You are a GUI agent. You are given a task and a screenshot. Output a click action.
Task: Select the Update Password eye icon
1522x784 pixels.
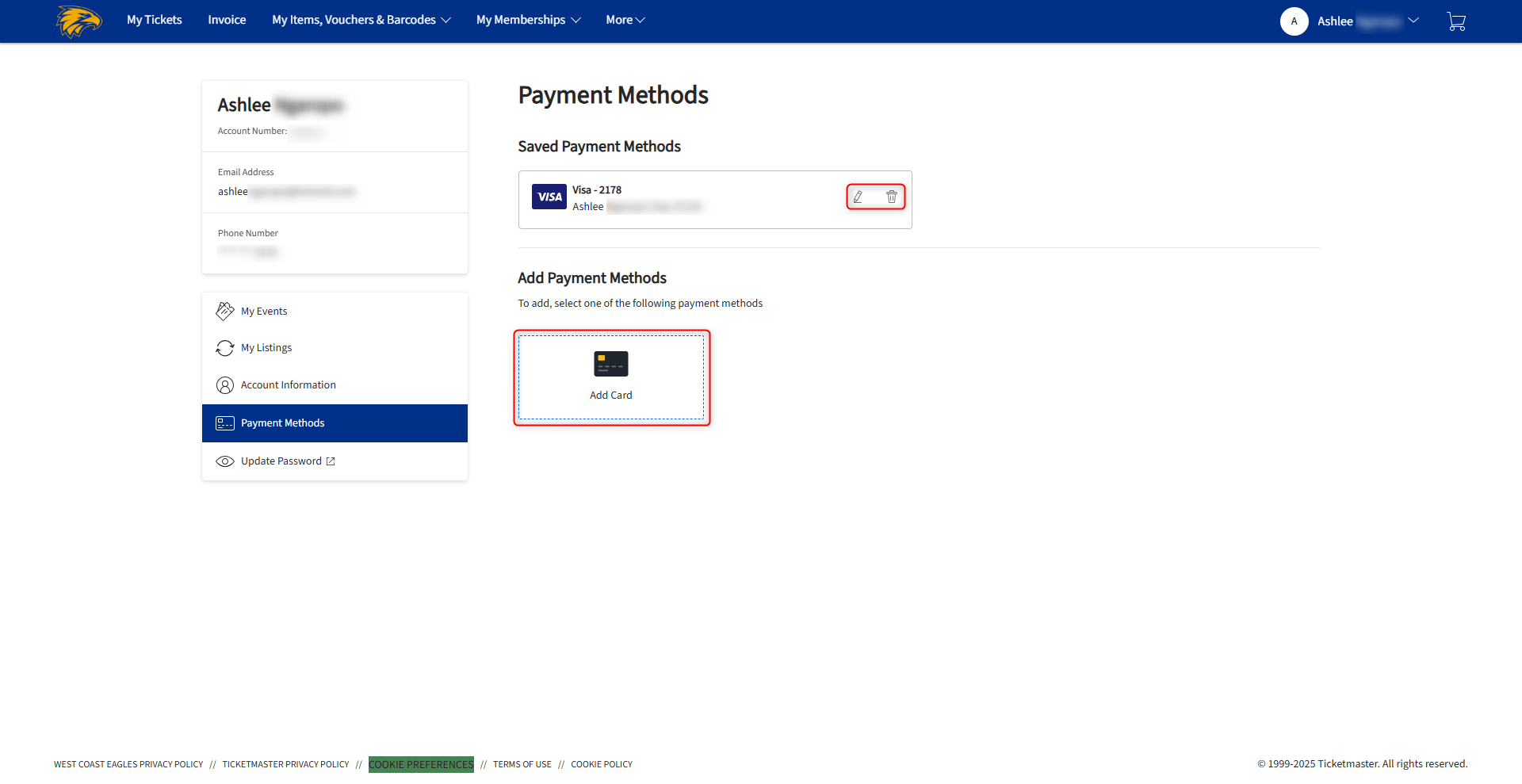225,461
